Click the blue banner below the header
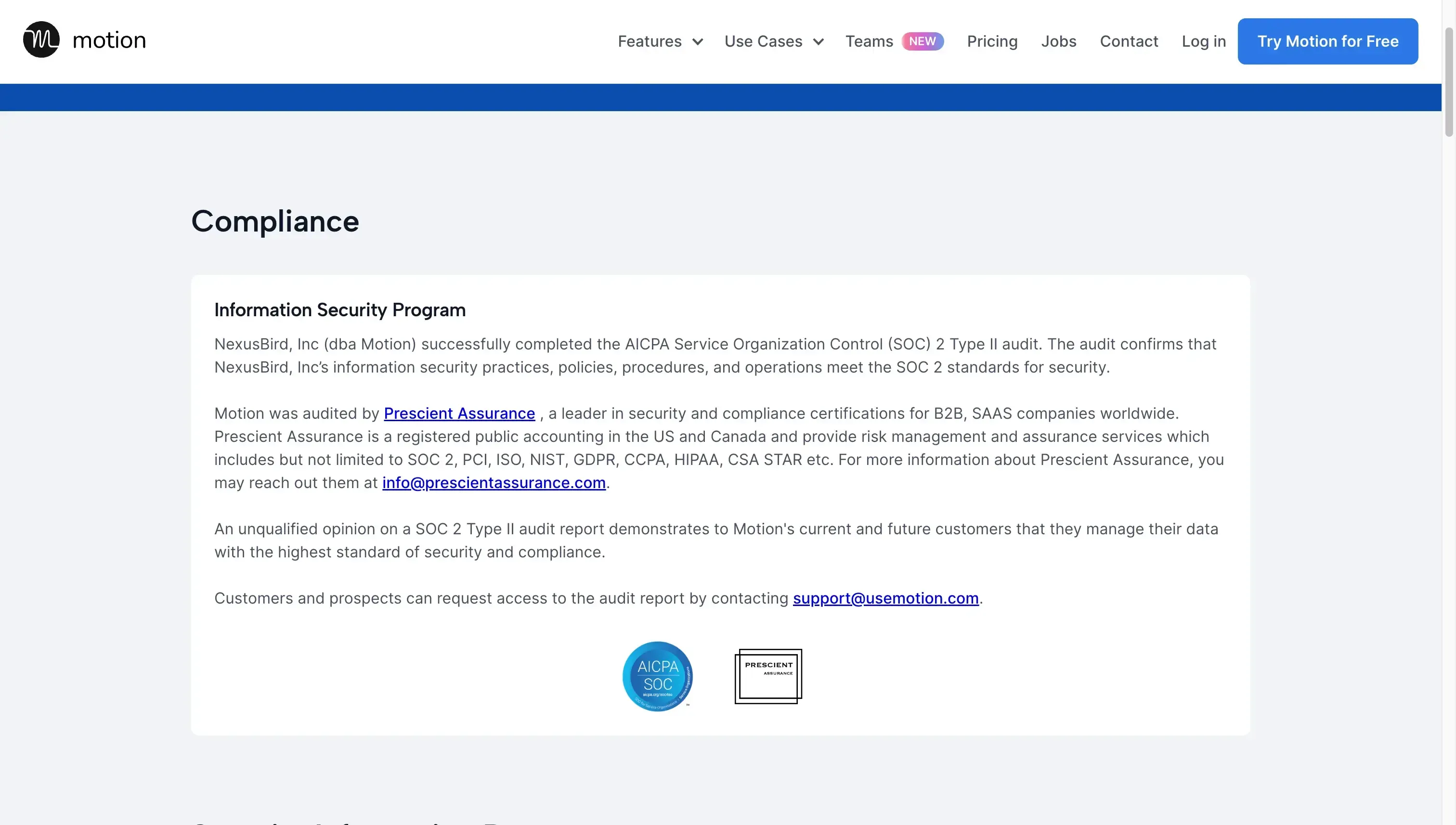 720,96
